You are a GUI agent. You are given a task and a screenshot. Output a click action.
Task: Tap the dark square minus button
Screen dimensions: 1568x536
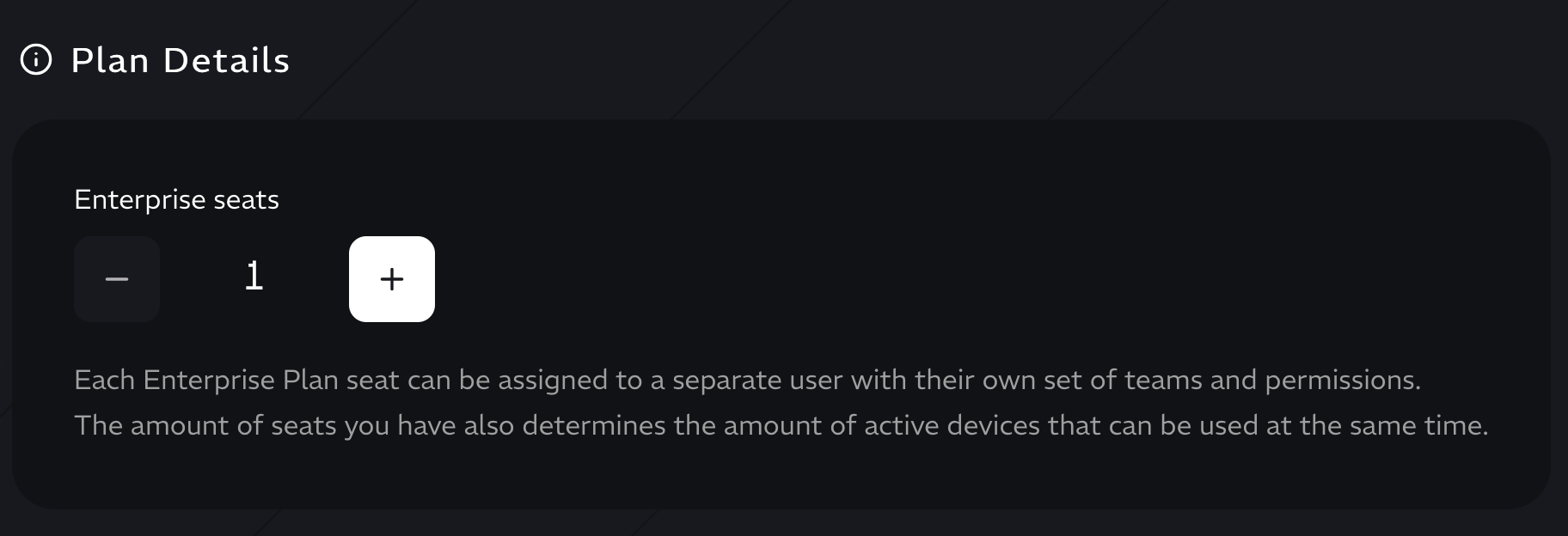117,279
